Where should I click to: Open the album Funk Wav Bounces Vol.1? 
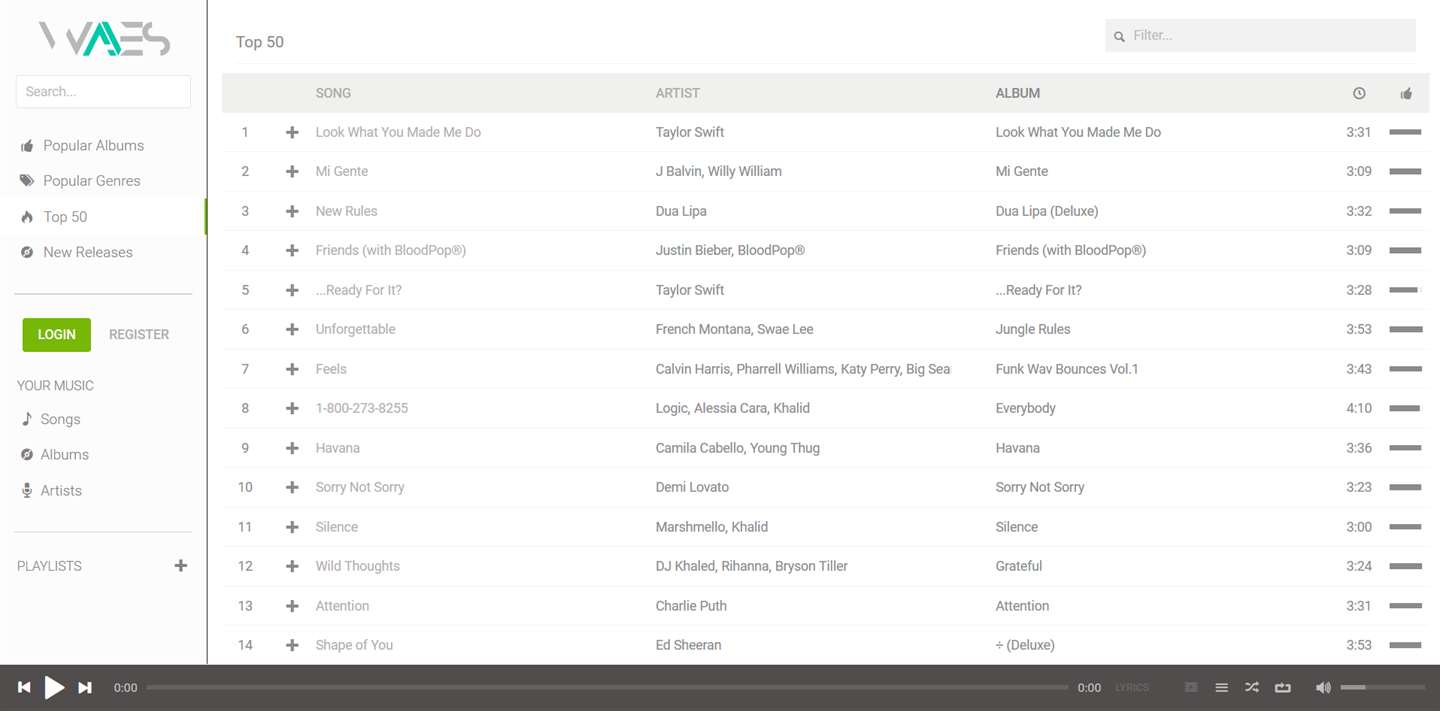pyautogui.click(x=1067, y=369)
